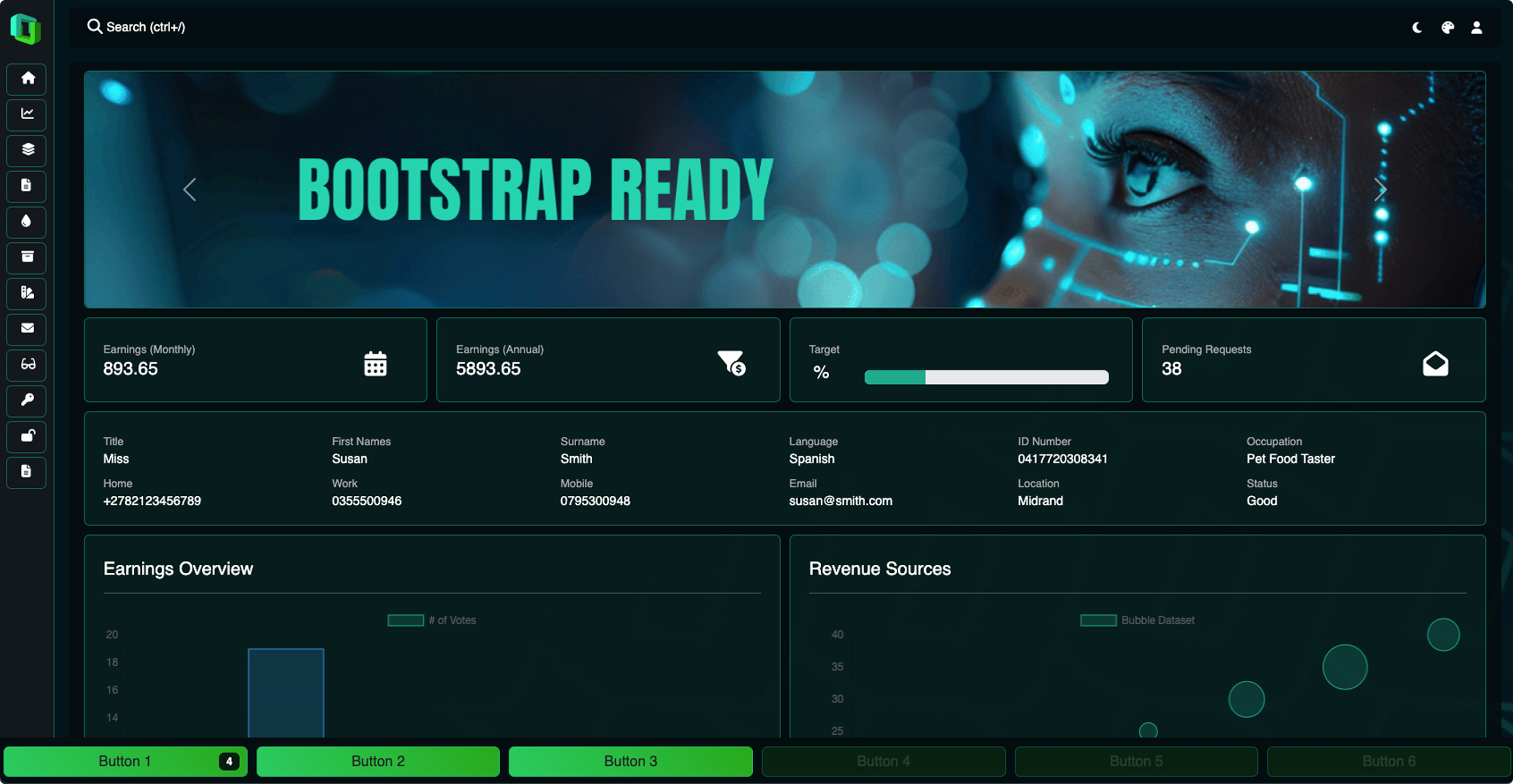The width and height of the screenshot is (1513, 784).
Task: Select the layers stack sidebar icon
Action: [26, 150]
